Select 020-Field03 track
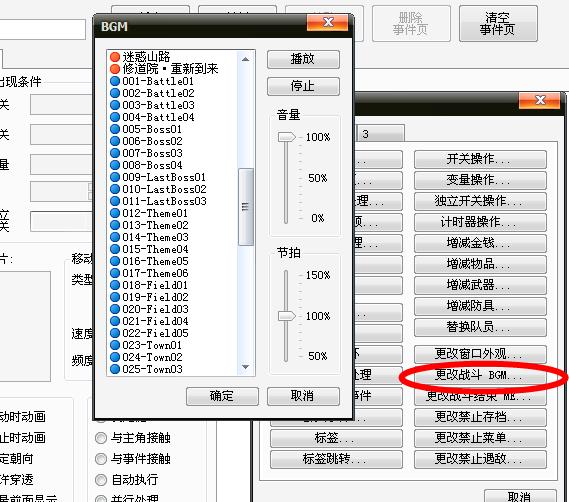The width and height of the screenshot is (569, 502). 149,309
